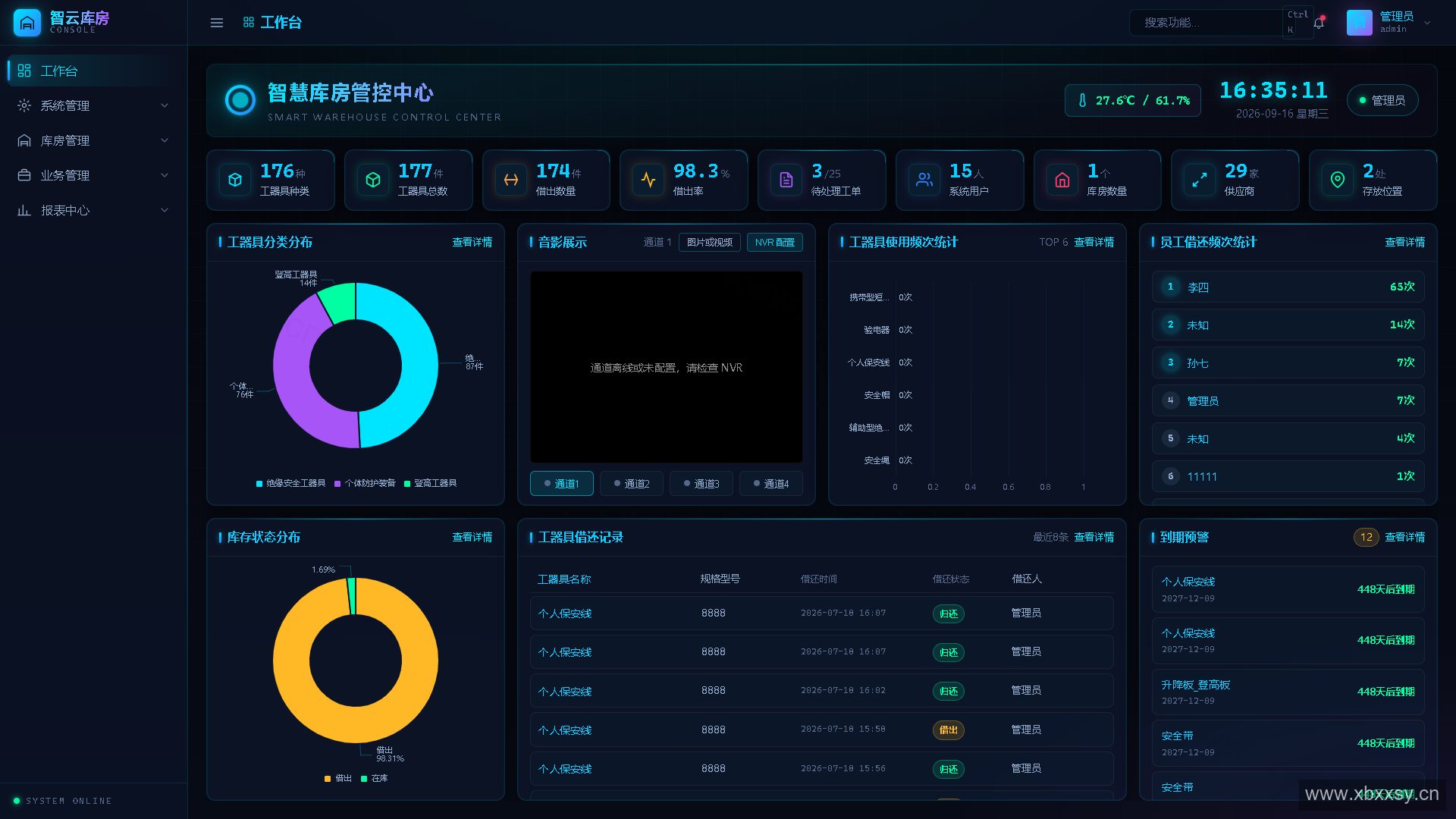This screenshot has height=819, width=1456.
Task: Click the hamburger menu collapse icon
Action: [x=217, y=23]
